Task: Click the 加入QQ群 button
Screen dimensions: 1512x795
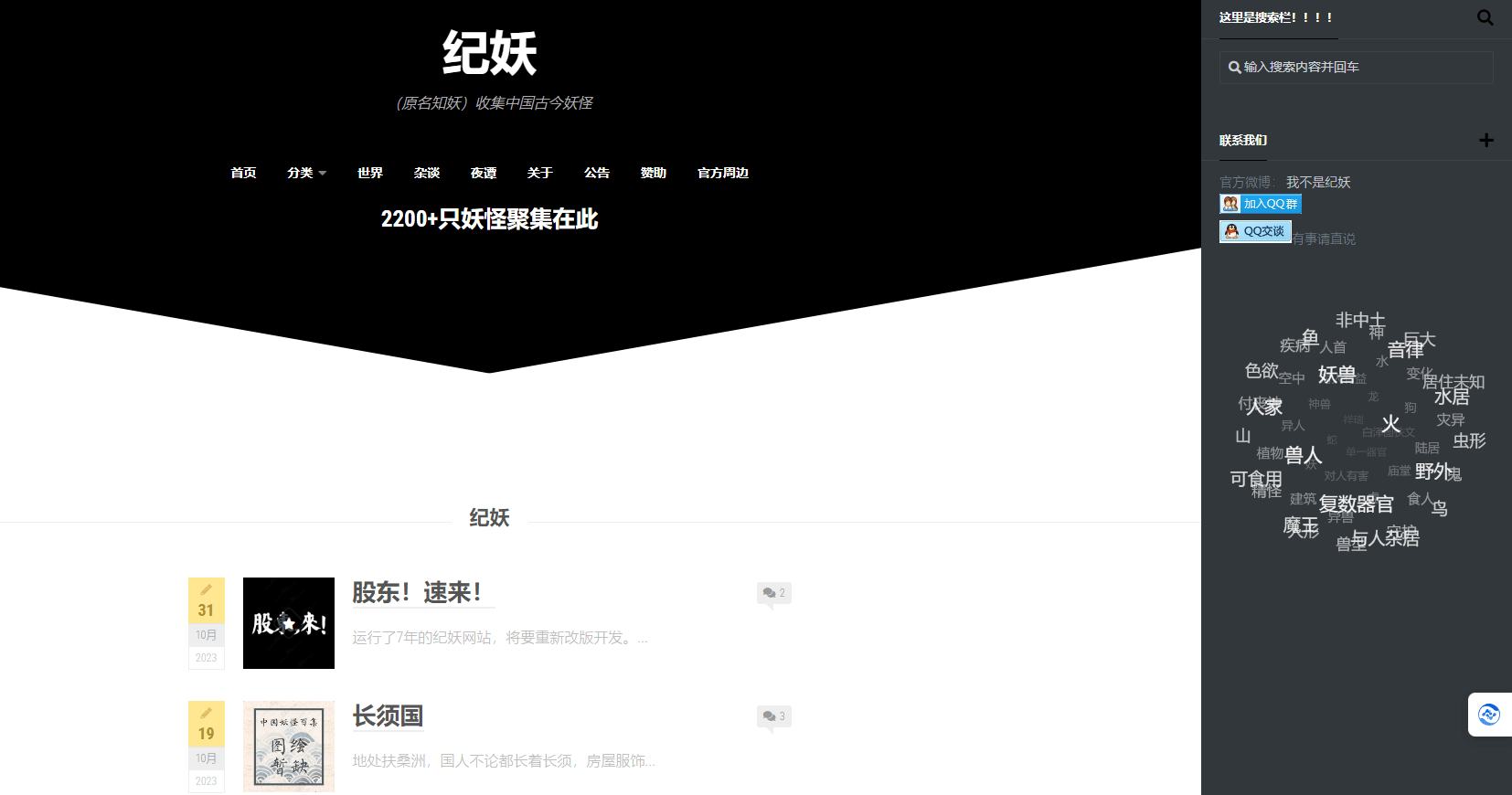Action: [x=1260, y=204]
